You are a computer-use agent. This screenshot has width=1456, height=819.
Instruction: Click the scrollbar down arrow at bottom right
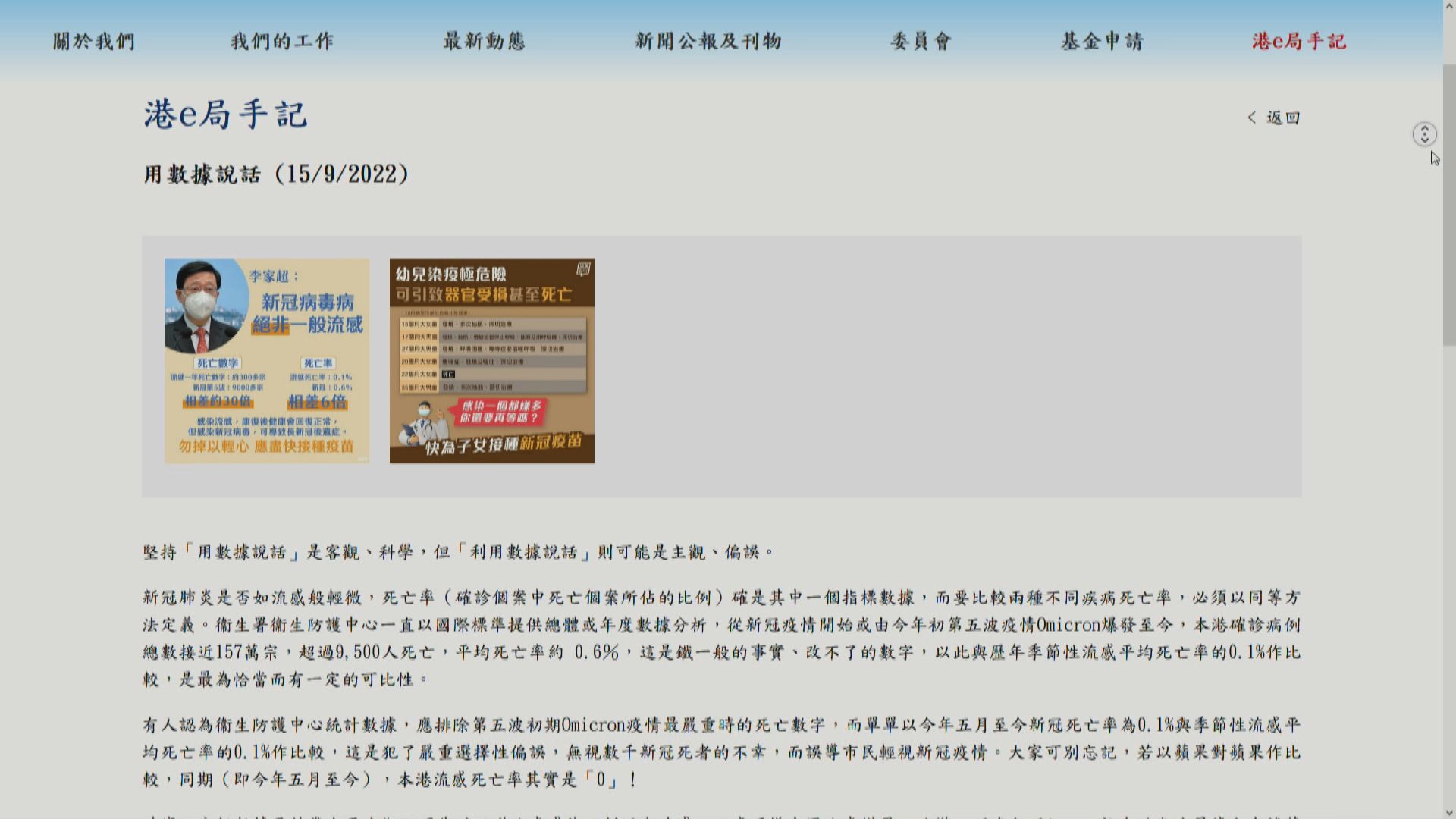click(1448, 812)
